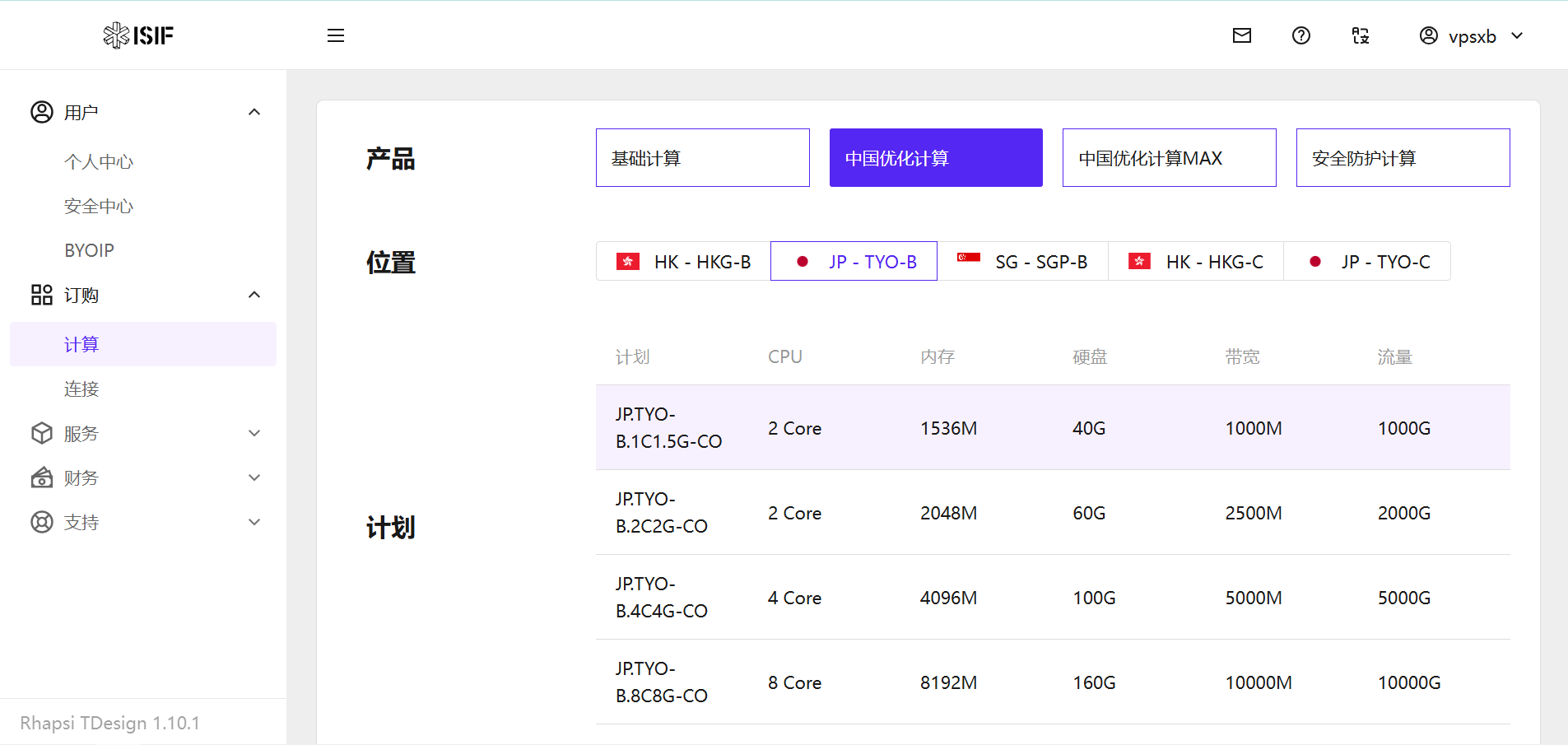Click the wallet icon beside 财务
The width and height of the screenshot is (1568, 745).
pyautogui.click(x=41, y=477)
